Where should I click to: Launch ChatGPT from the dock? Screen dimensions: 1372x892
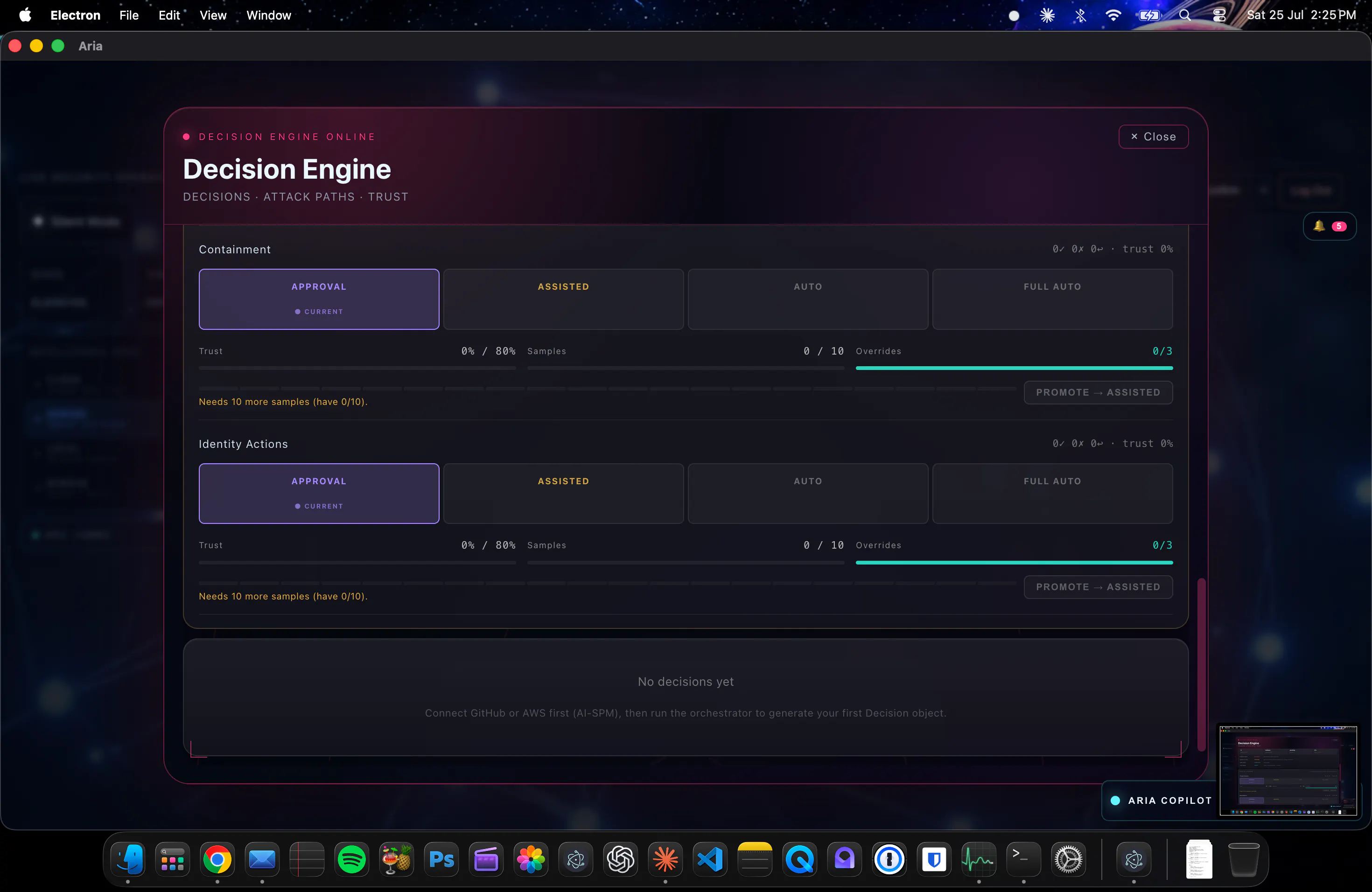[x=621, y=859]
